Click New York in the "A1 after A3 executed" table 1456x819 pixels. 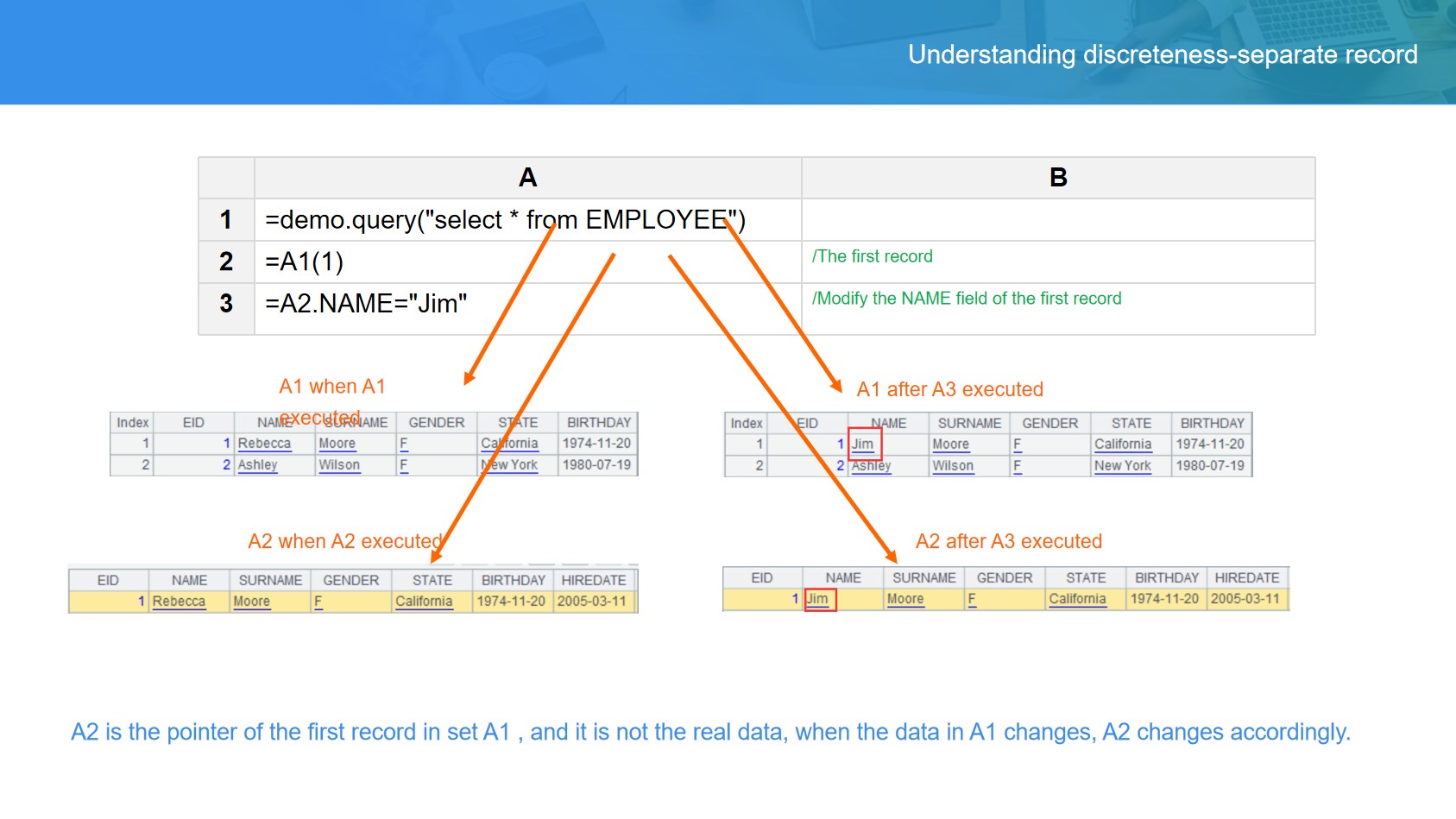[x=1122, y=466]
